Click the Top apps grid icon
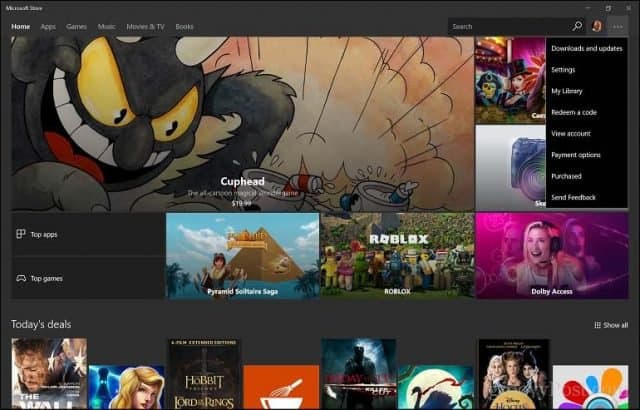 coord(20,234)
